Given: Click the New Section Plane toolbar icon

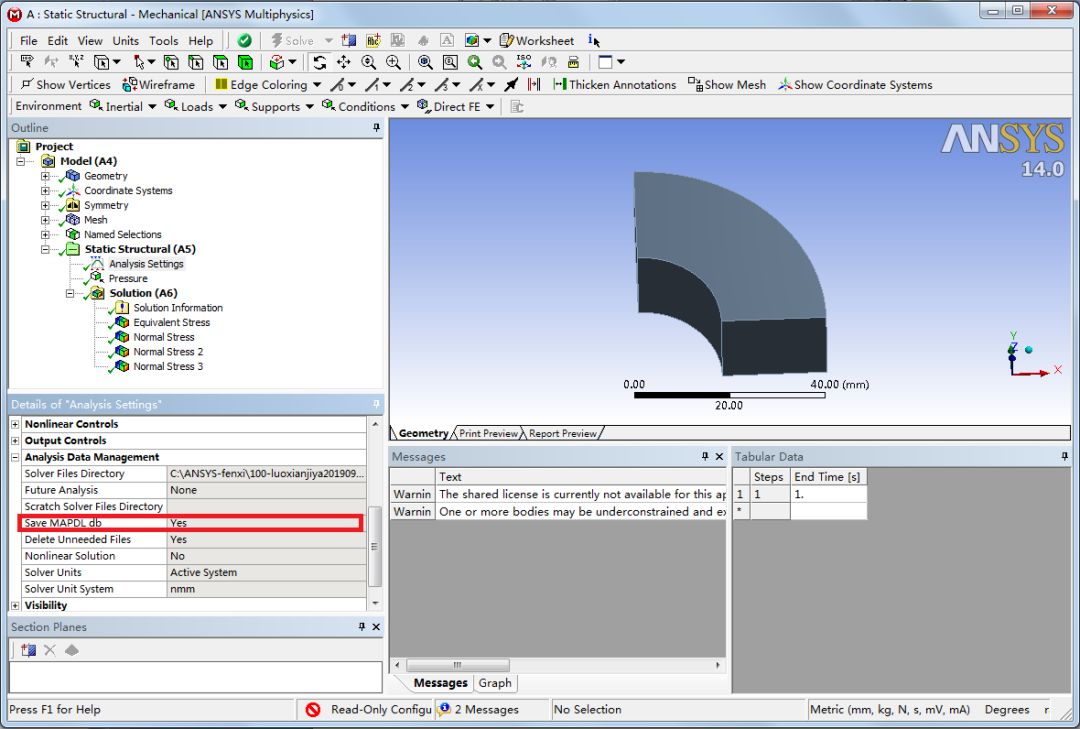Looking at the screenshot, I should (x=349, y=41).
